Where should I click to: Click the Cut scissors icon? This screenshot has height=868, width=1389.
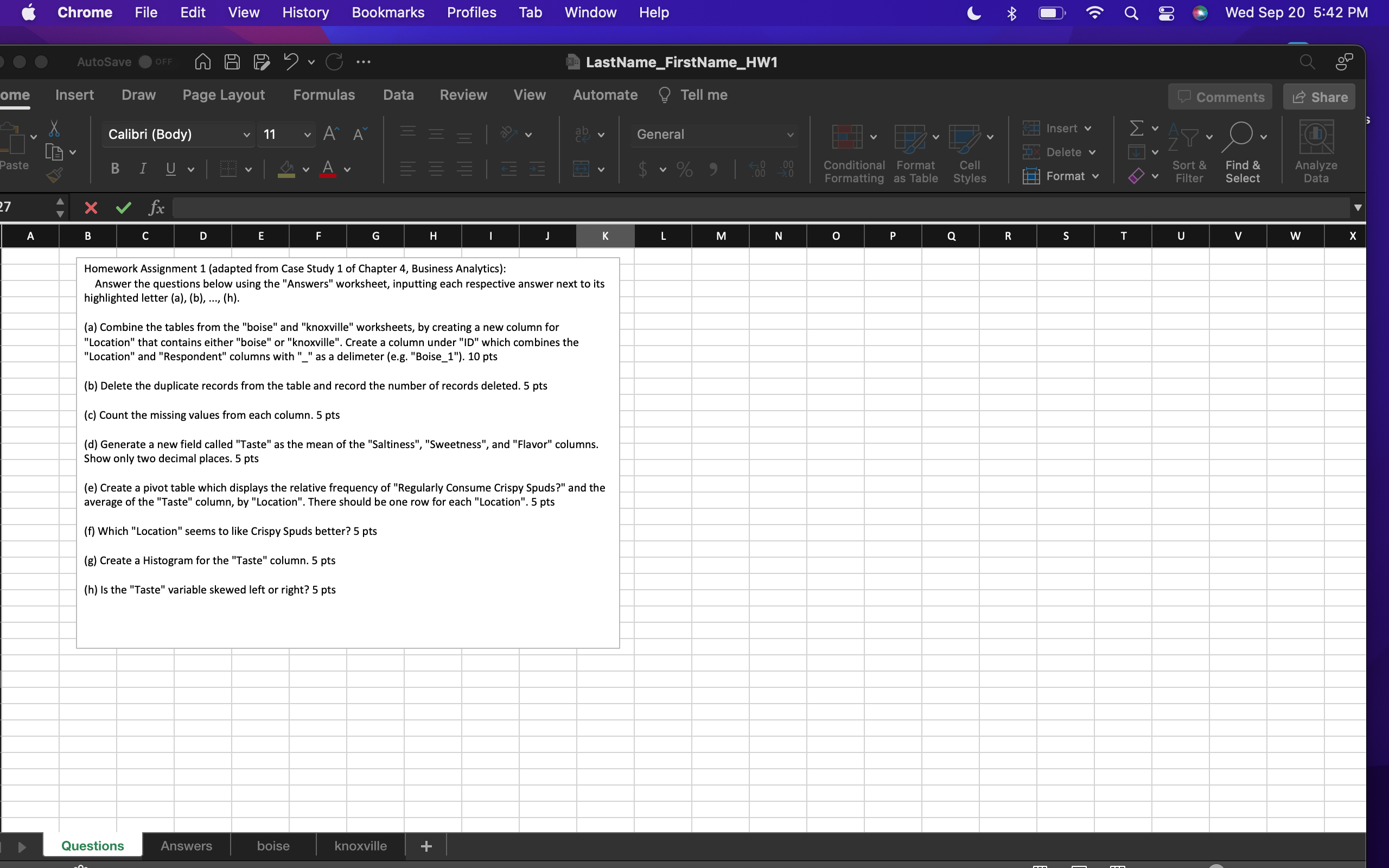54,128
